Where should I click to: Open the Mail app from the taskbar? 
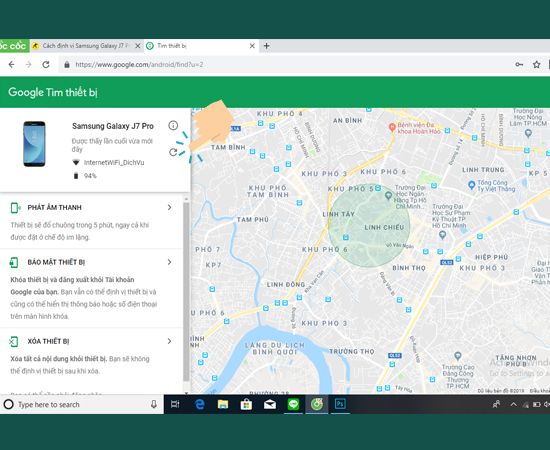pos(270,404)
